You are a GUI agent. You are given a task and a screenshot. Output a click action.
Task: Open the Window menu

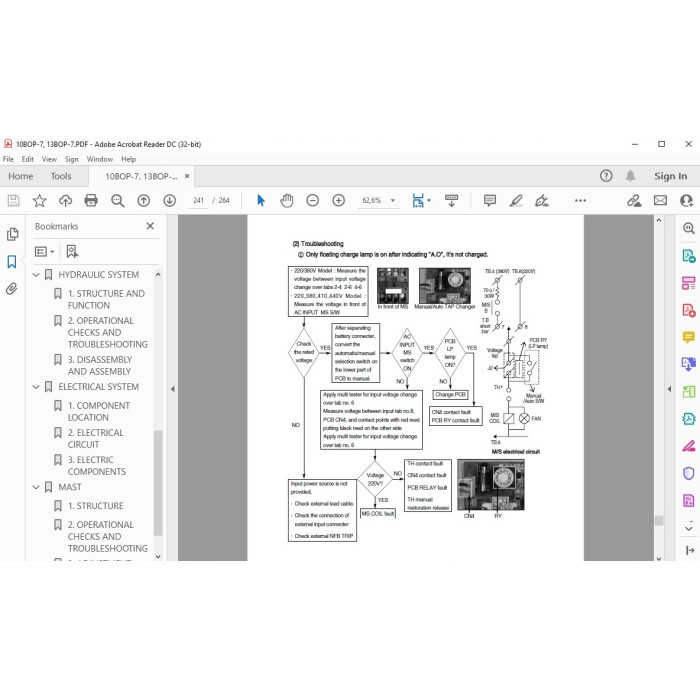point(100,159)
